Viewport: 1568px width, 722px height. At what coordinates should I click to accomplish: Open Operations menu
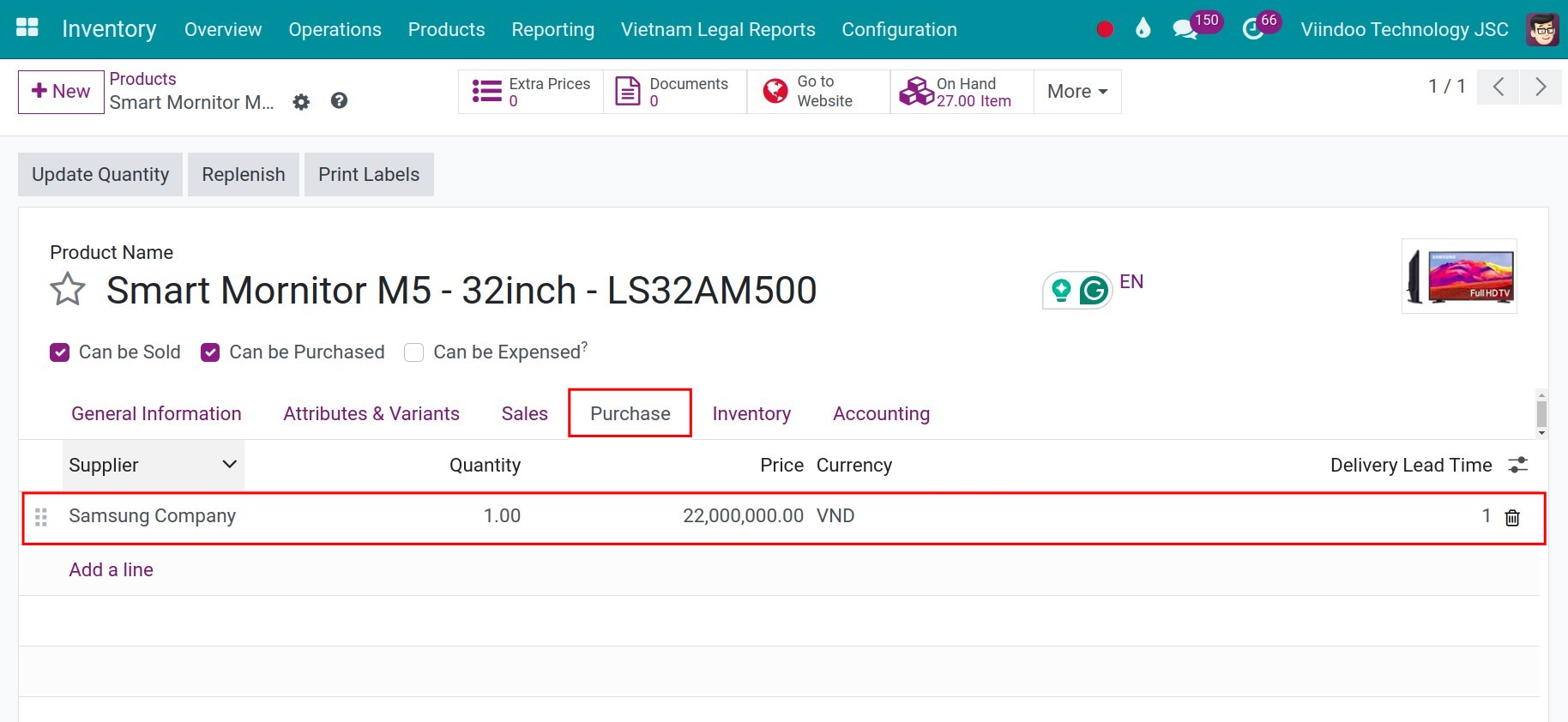335,29
